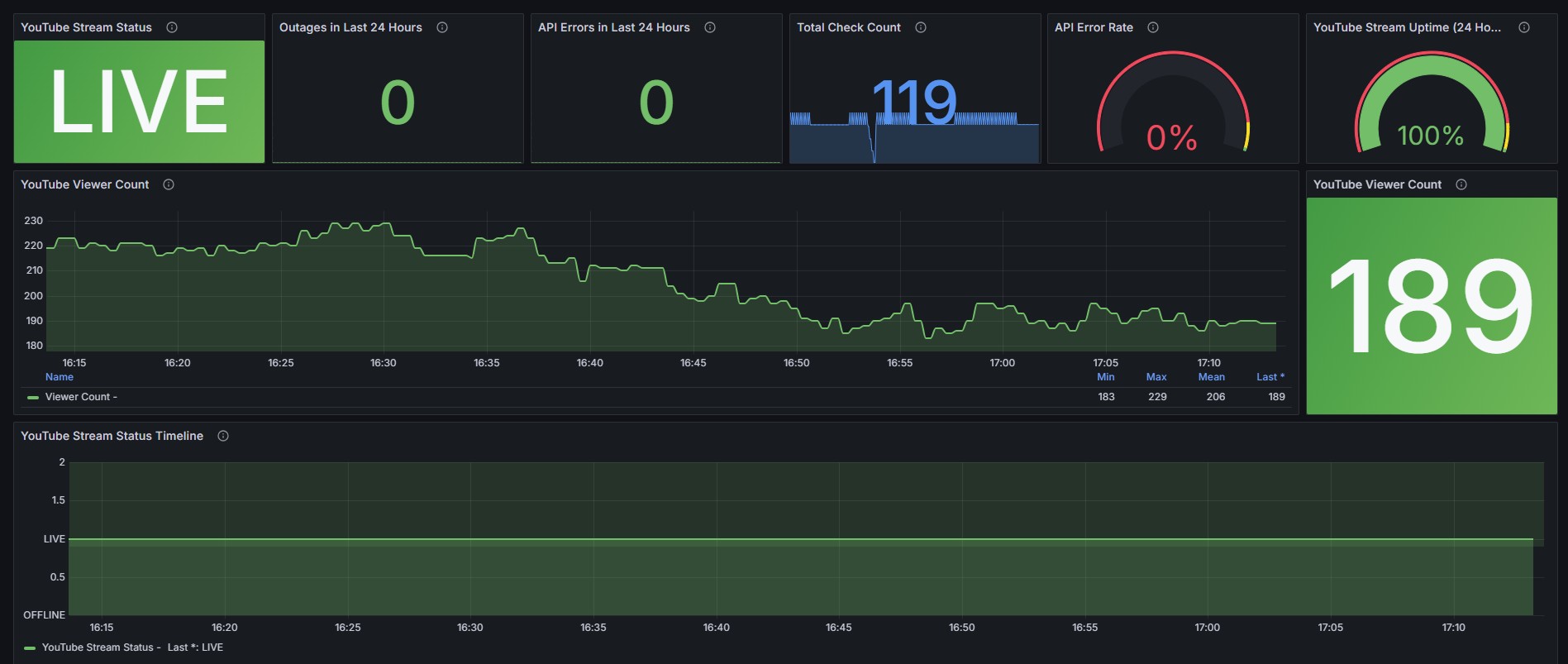Toggle Viewer Count series in graph legend

point(81,397)
